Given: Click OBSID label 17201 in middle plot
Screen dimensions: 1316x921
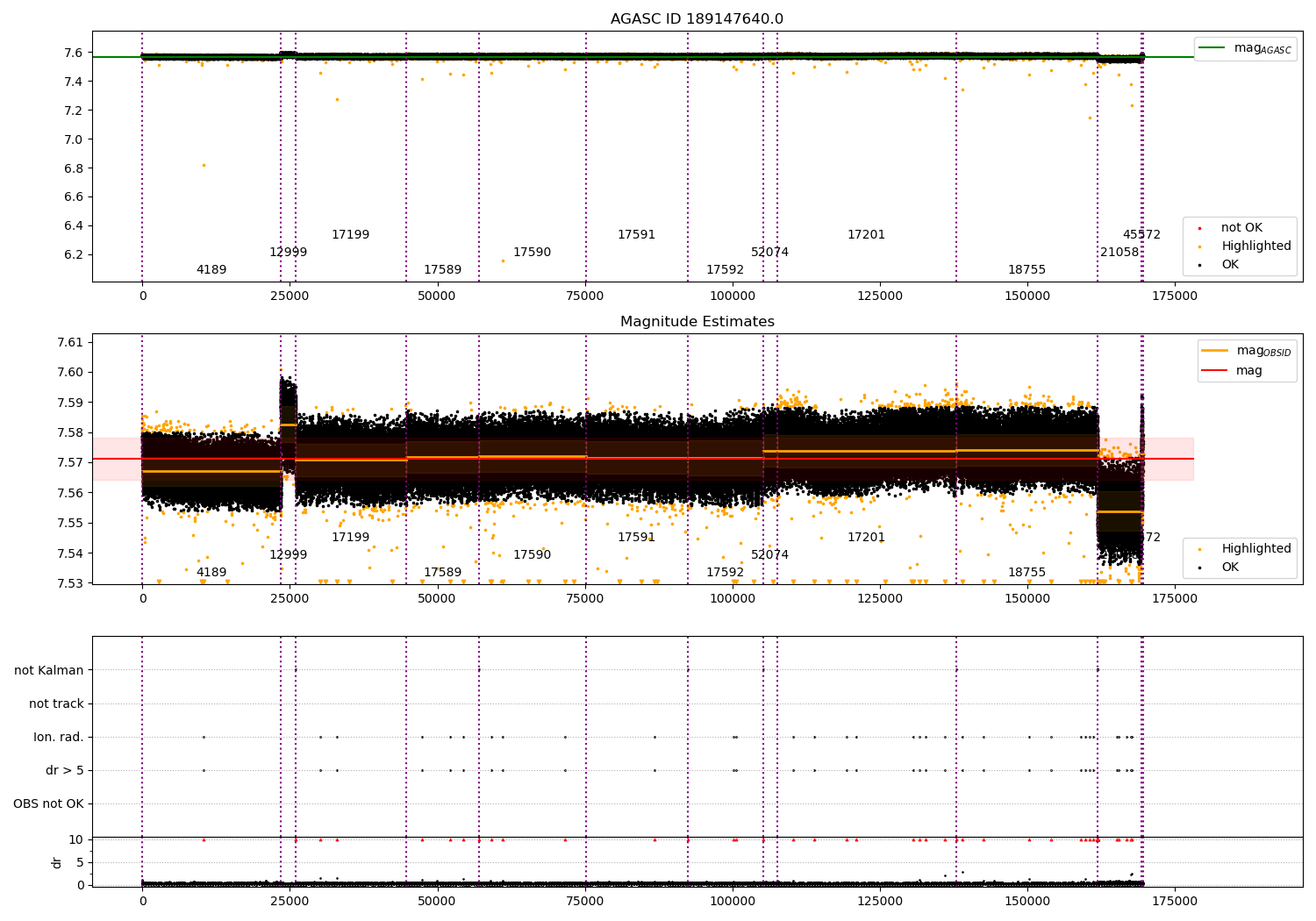Looking at the screenshot, I should (x=866, y=538).
